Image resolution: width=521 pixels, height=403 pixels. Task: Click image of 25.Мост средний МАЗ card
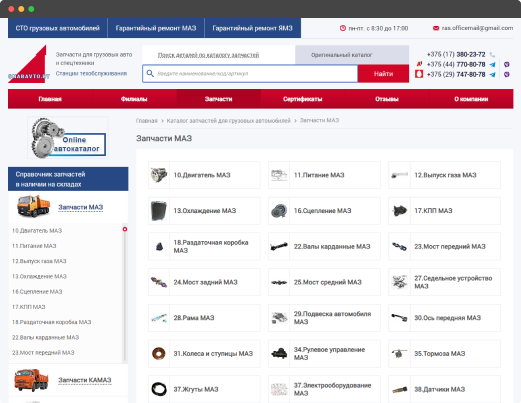pos(279,282)
